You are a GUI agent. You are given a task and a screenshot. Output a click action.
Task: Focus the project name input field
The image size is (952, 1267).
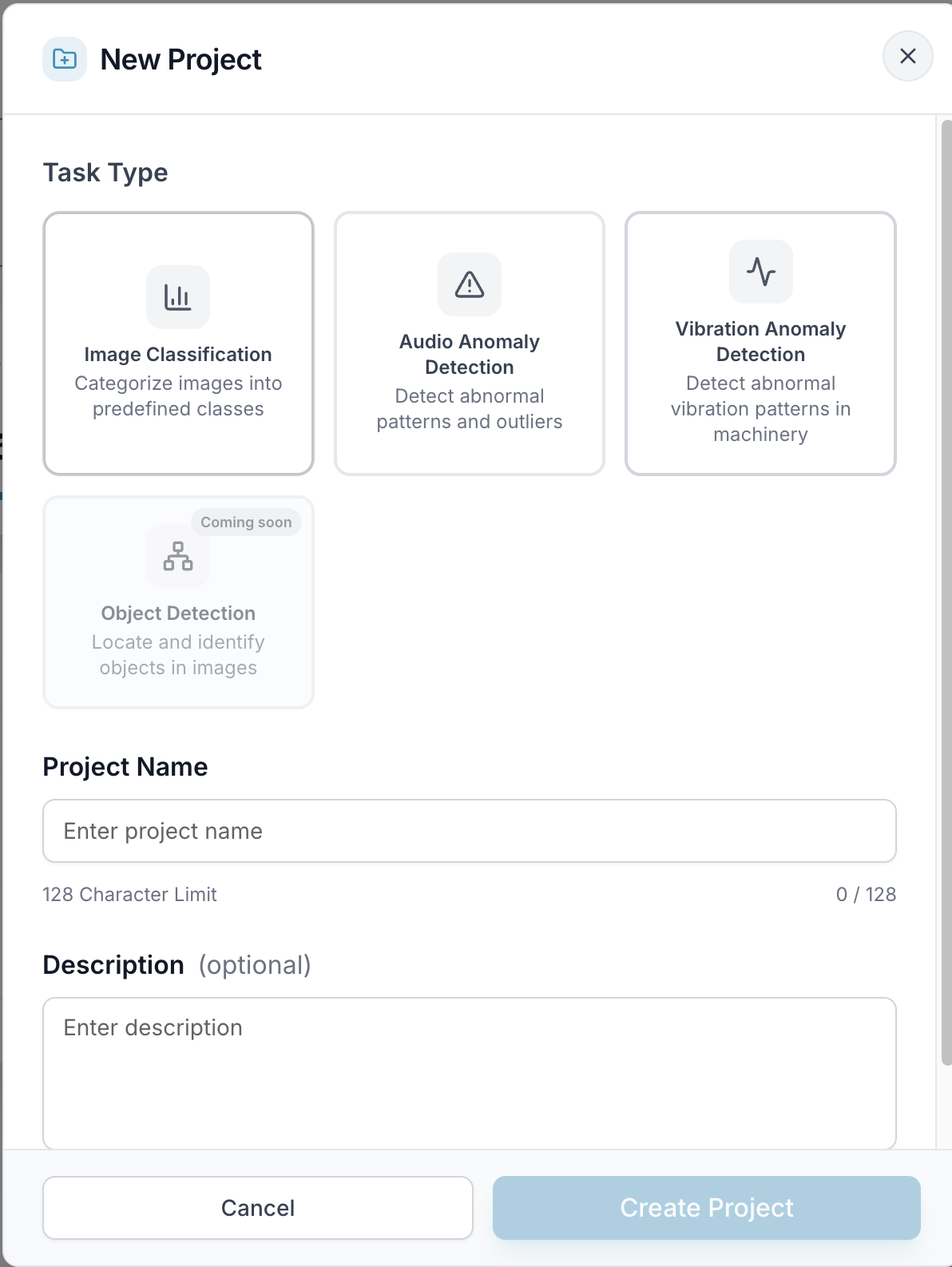point(470,831)
